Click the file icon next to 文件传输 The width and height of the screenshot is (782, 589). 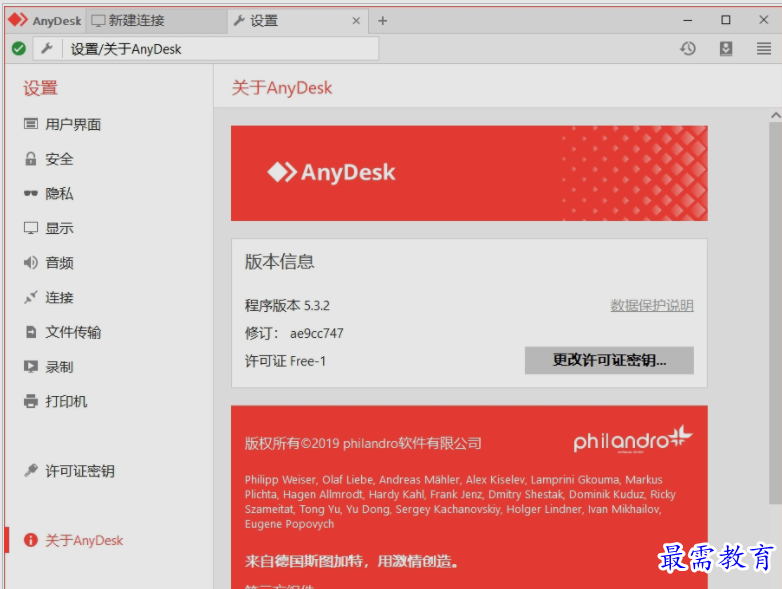coord(30,332)
